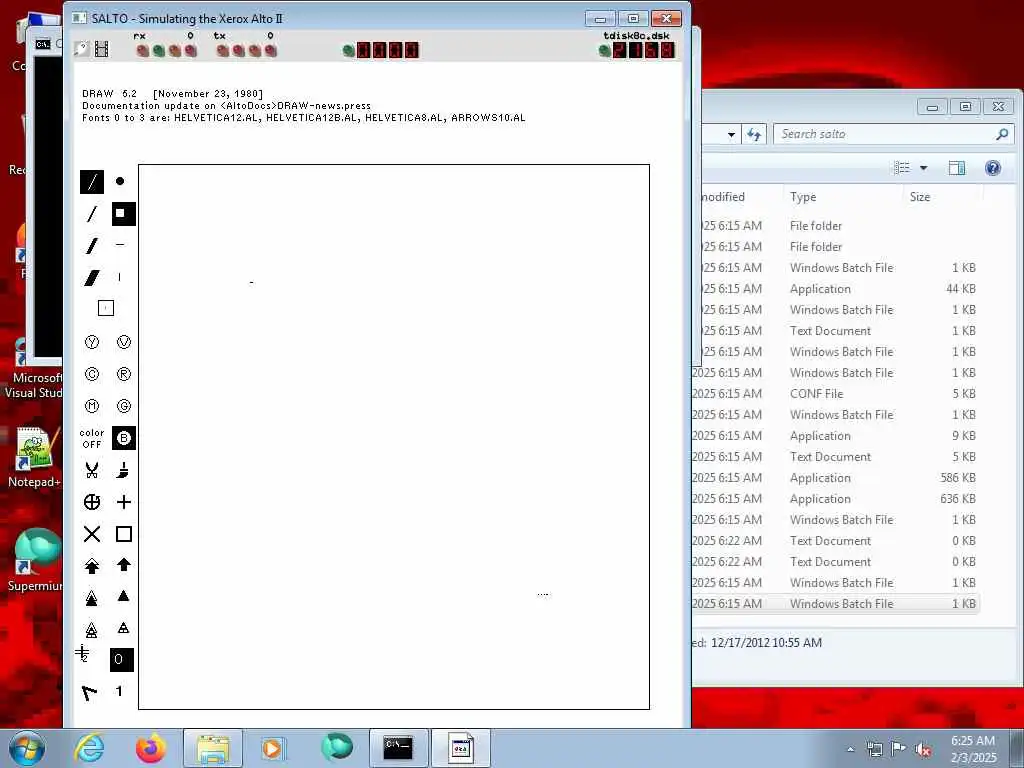This screenshot has height=768, width=1024.
Task: Select font 1
Action: pos(119,691)
